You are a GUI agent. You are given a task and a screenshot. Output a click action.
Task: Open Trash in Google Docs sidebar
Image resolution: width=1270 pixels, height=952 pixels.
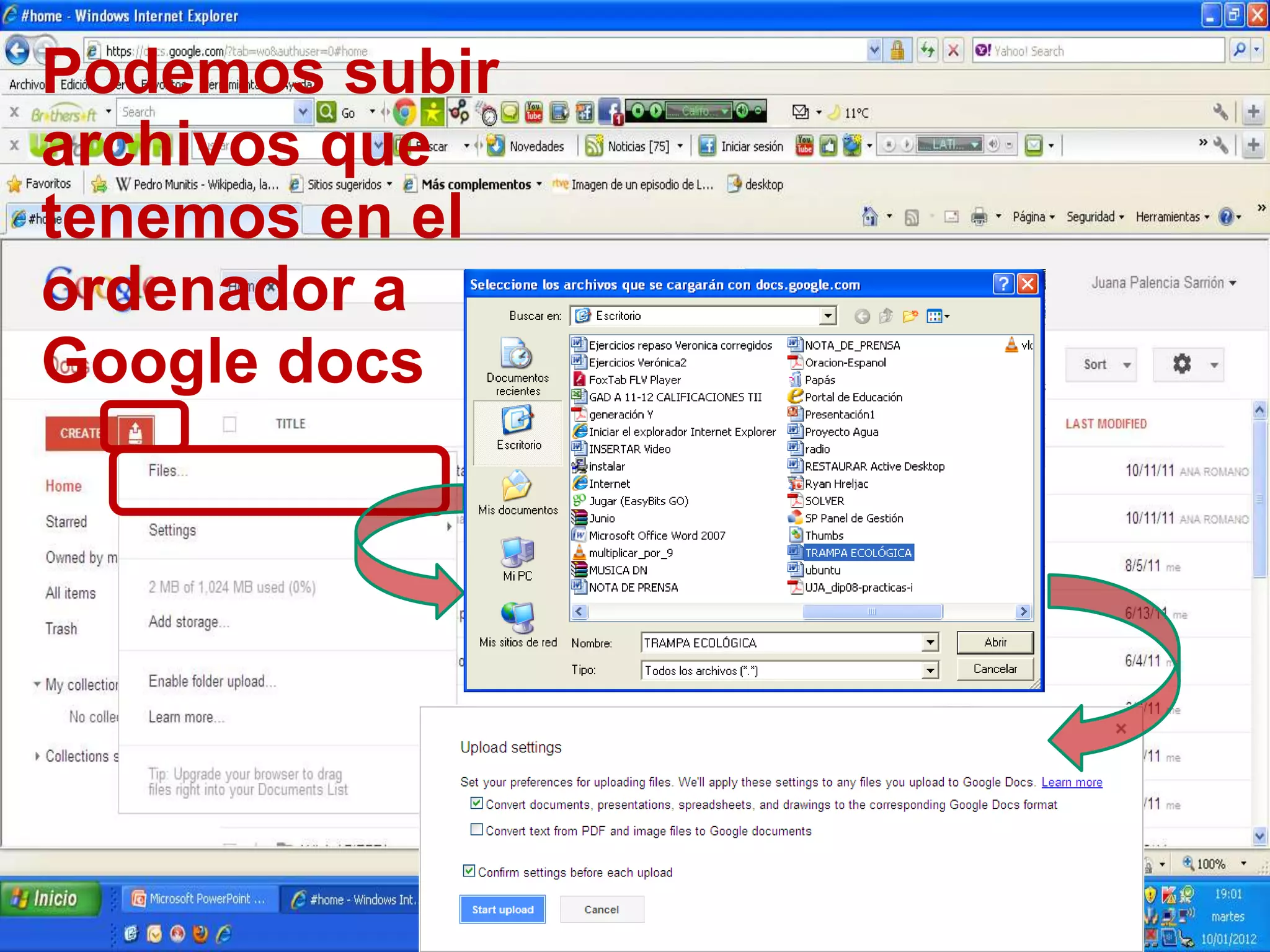[61, 628]
